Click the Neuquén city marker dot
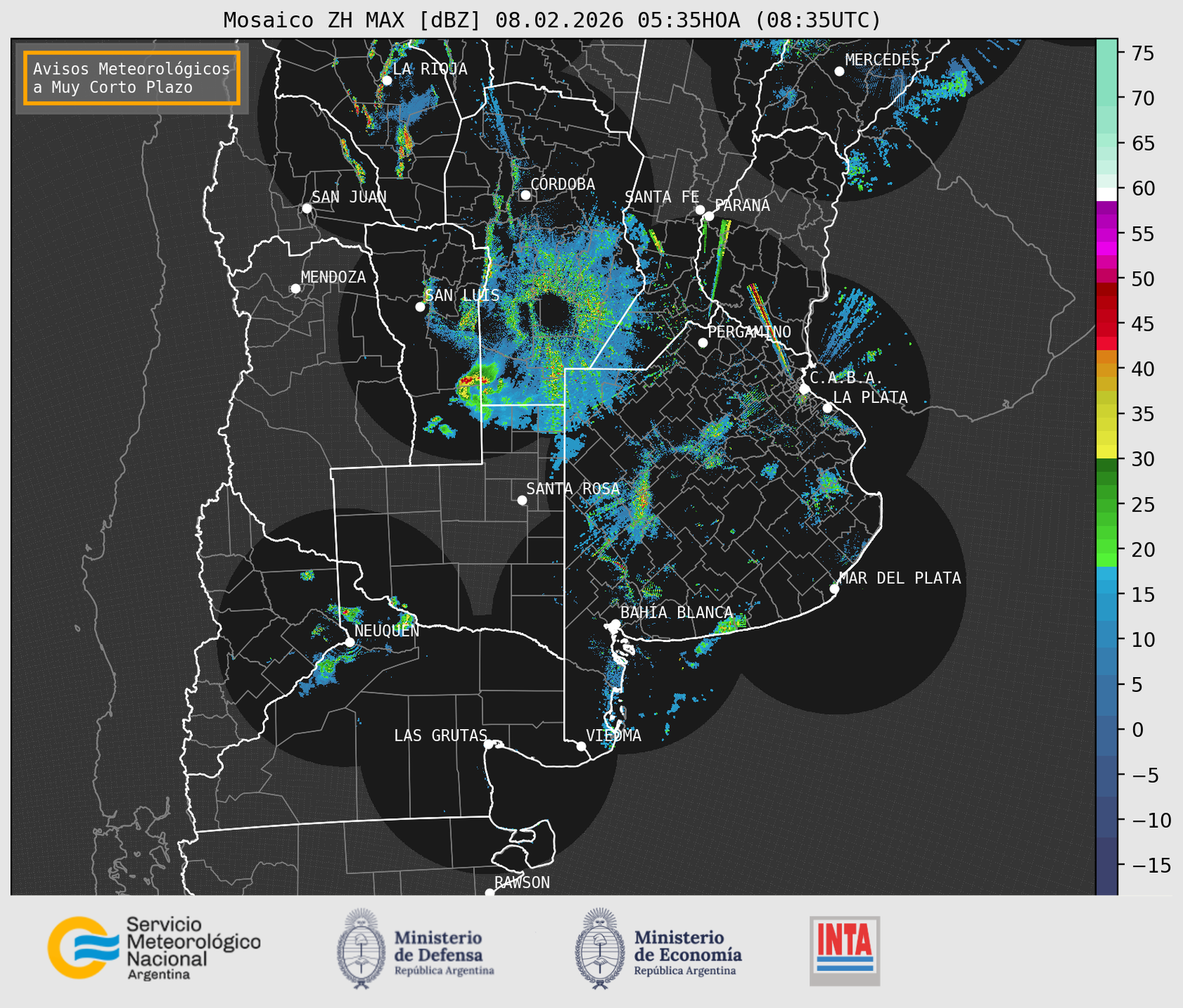The image size is (1183, 1008). (349, 642)
